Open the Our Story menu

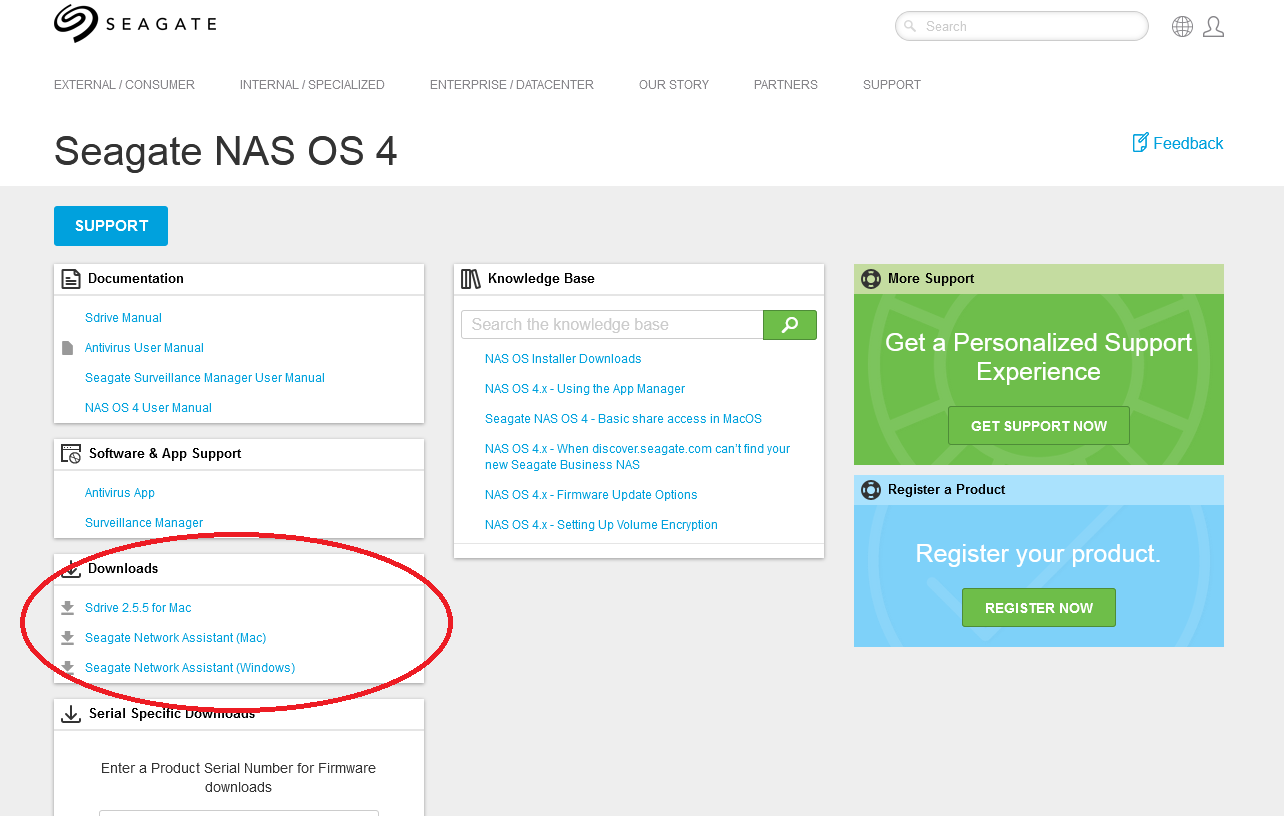[x=674, y=85]
